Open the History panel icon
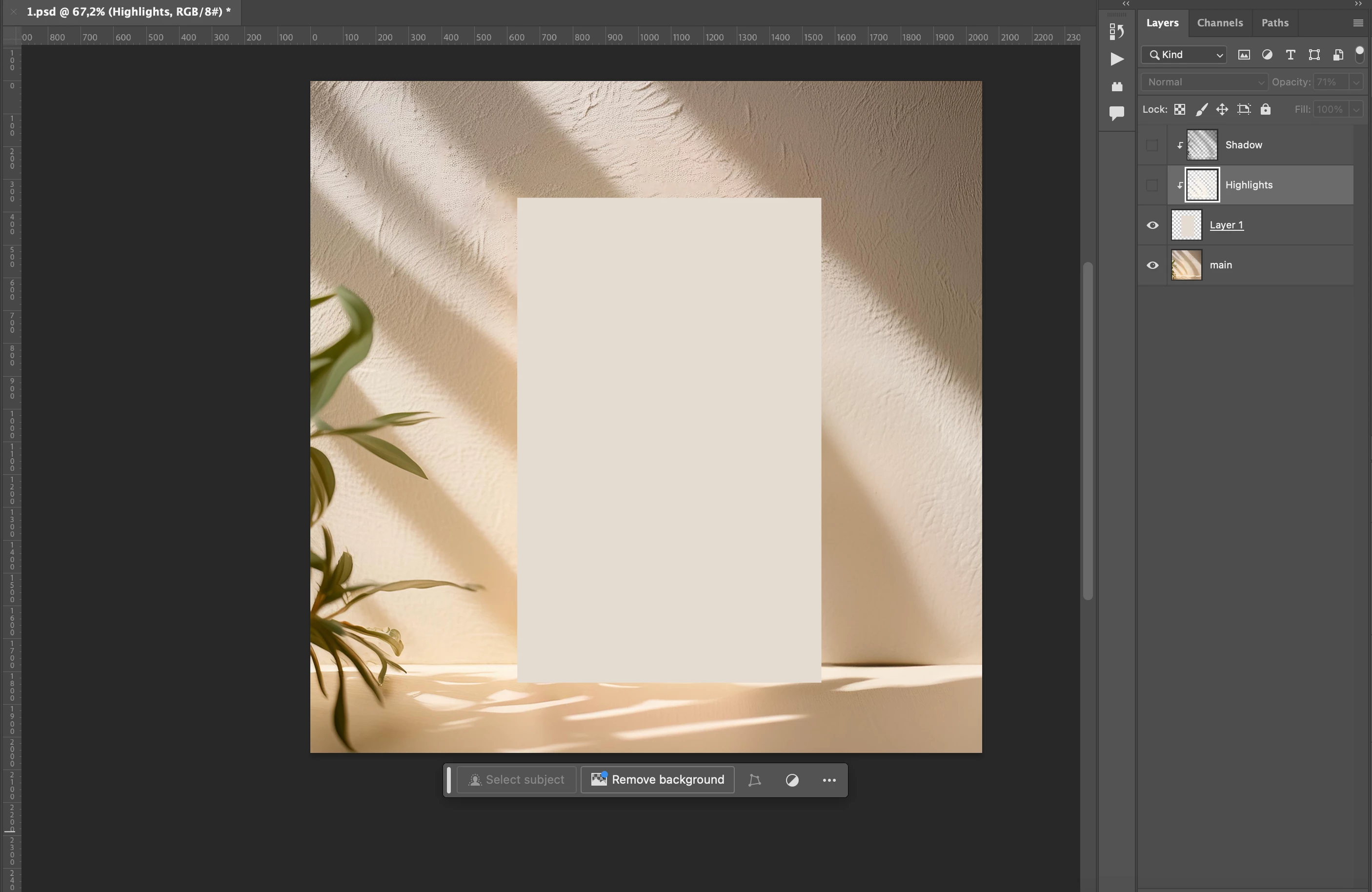 1117,31
